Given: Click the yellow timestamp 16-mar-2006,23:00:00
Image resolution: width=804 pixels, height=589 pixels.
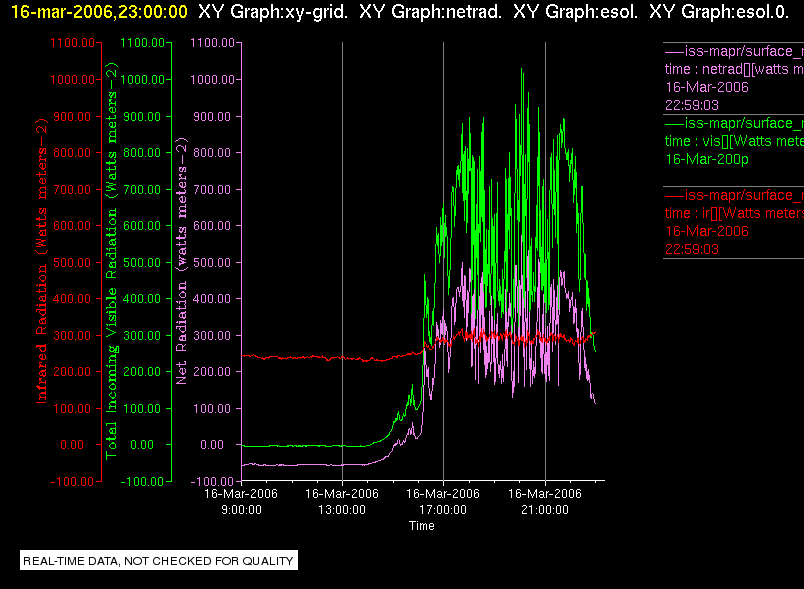Looking at the screenshot, I should point(99,12).
